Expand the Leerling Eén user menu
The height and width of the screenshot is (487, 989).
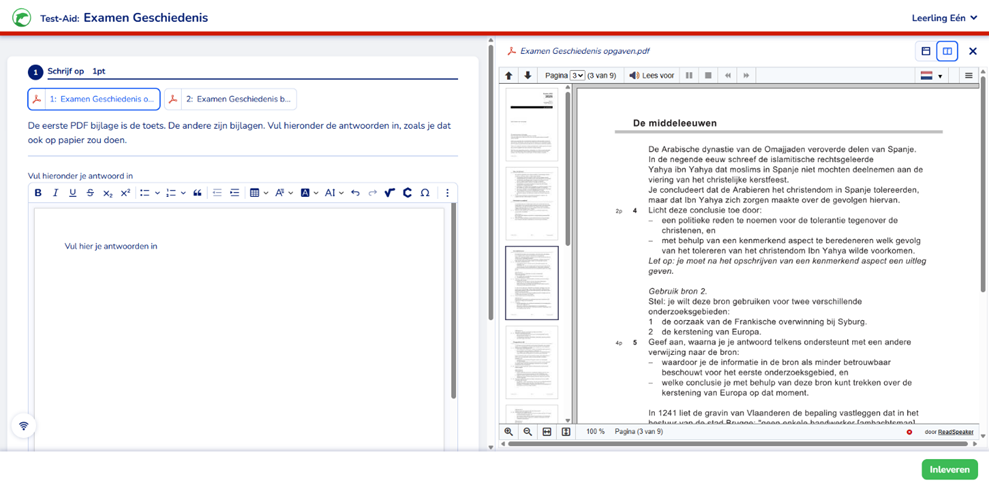click(x=943, y=18)
